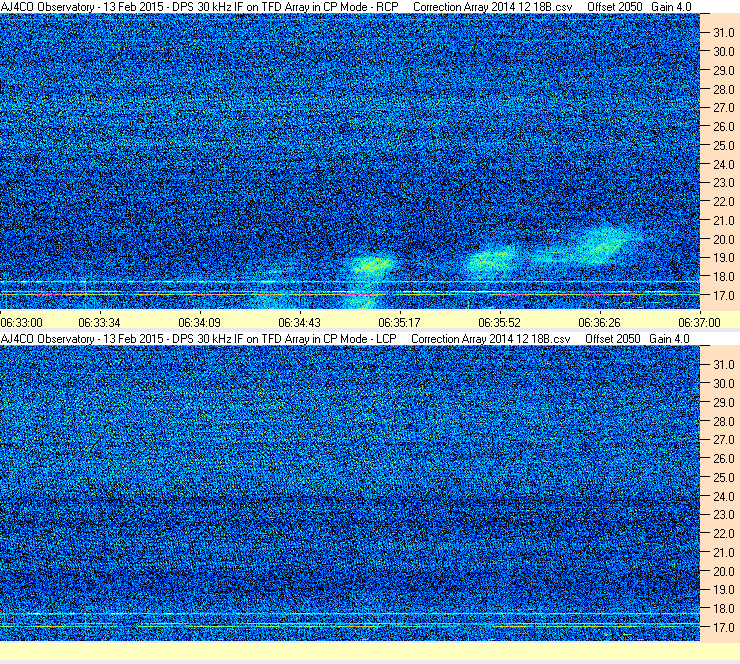The image size is (740, 664).
Task: Click the 29.0 frequency label in LCP panel
Action: (723, 403)
